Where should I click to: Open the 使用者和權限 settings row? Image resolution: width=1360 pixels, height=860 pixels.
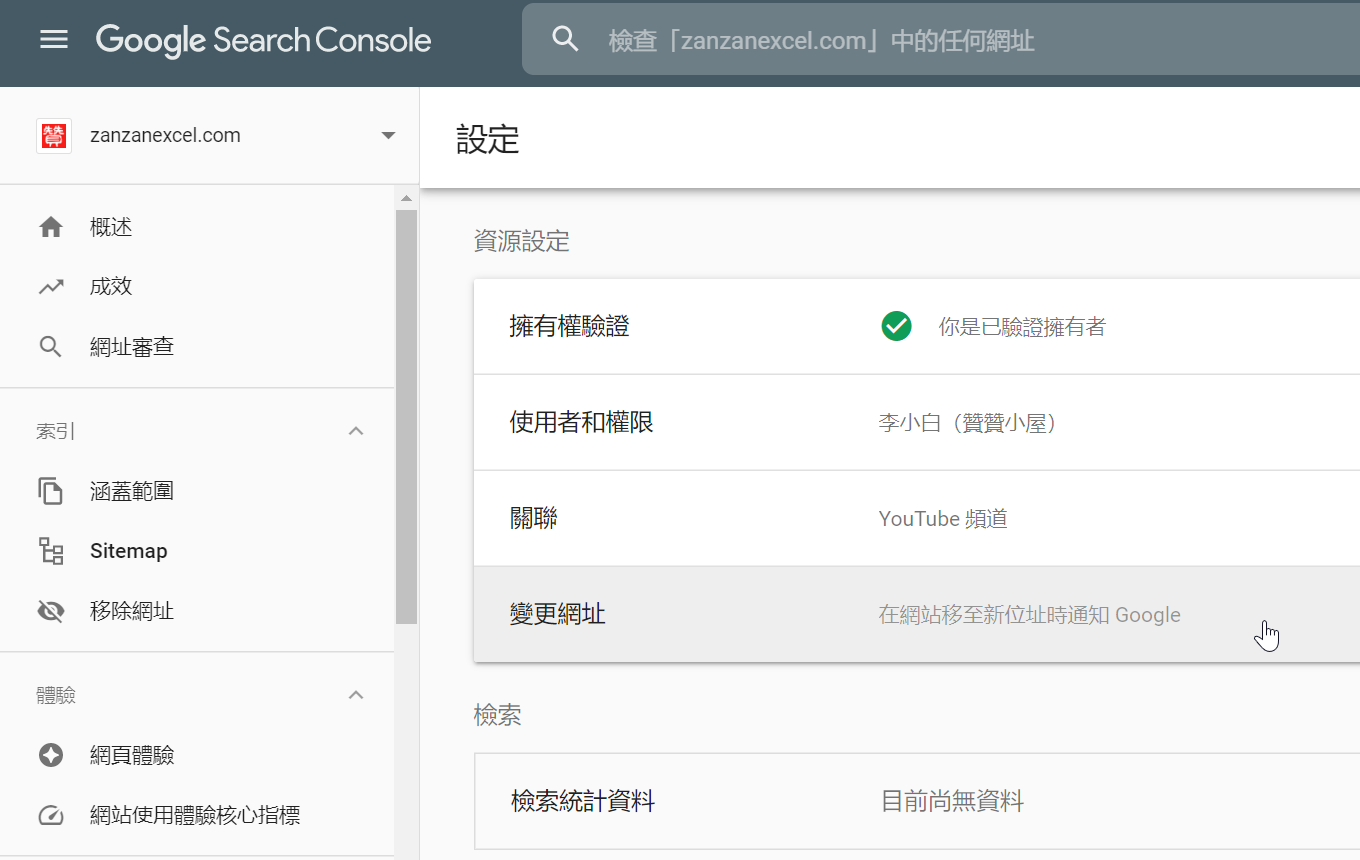click(x=917, y=423)
